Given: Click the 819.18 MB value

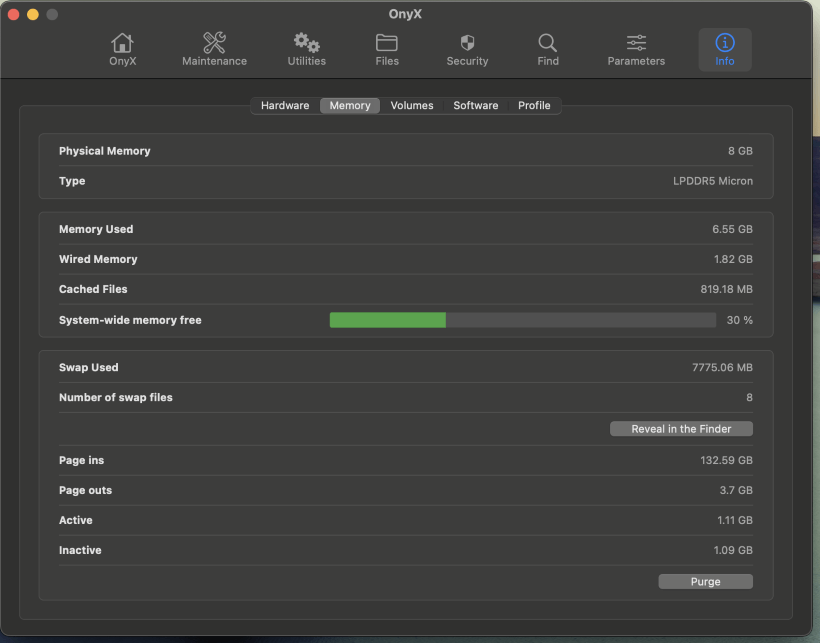Looking at the screenshot, I should [726, 289].
